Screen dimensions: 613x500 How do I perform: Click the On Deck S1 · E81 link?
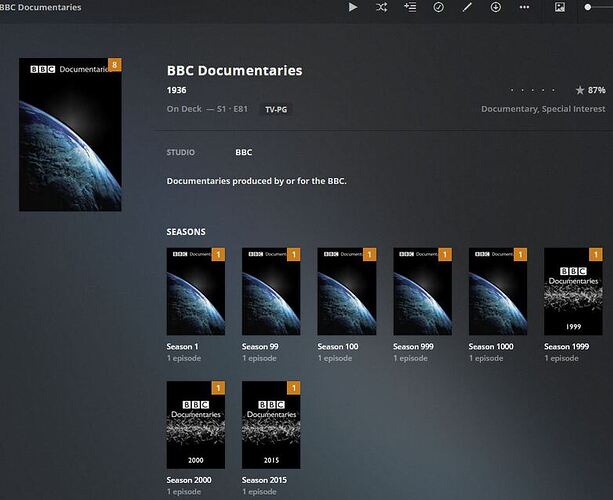[x=207, y=109]
